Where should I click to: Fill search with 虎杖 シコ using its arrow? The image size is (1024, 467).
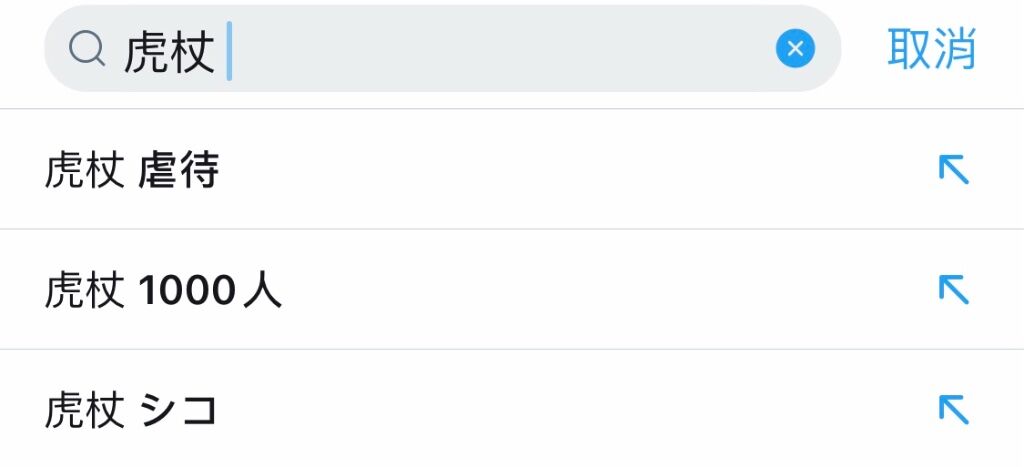pos(953,410)
